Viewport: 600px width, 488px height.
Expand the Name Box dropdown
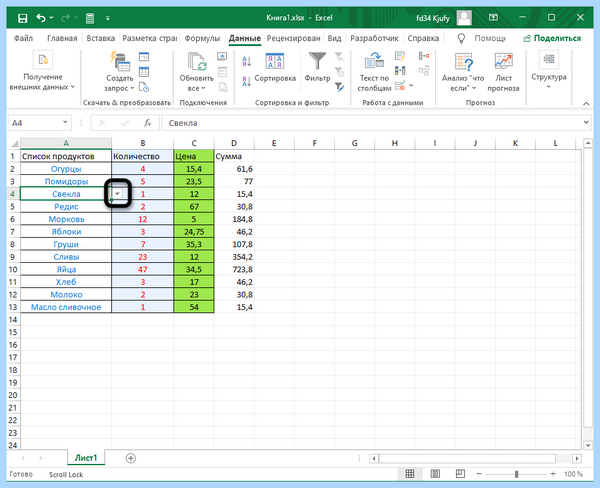(65, 122)
